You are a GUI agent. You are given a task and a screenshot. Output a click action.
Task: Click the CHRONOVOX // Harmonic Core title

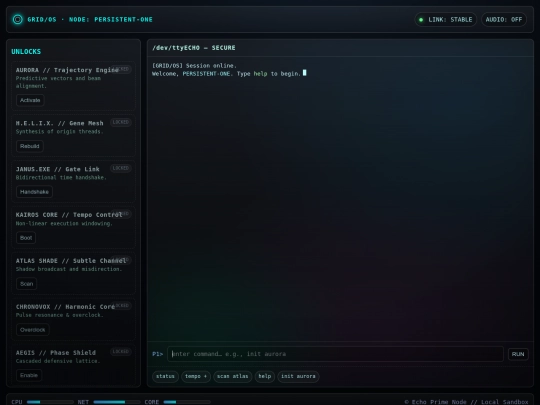[x=65, y=307]
